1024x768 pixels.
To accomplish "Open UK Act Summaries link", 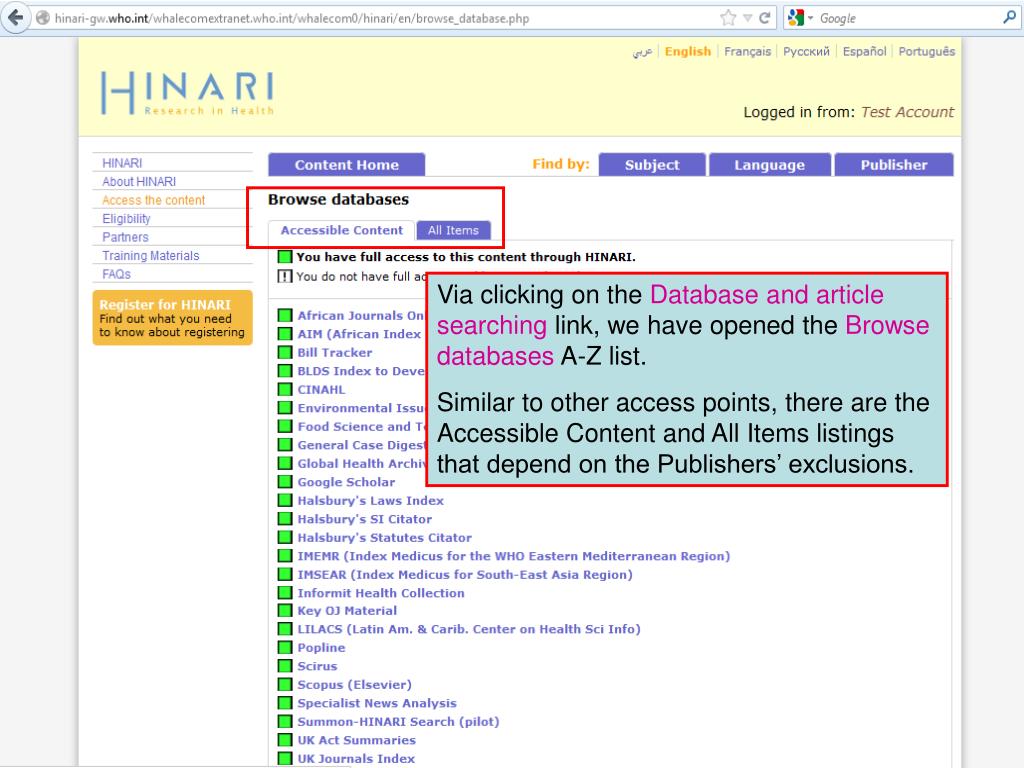I will coord(357,740).
